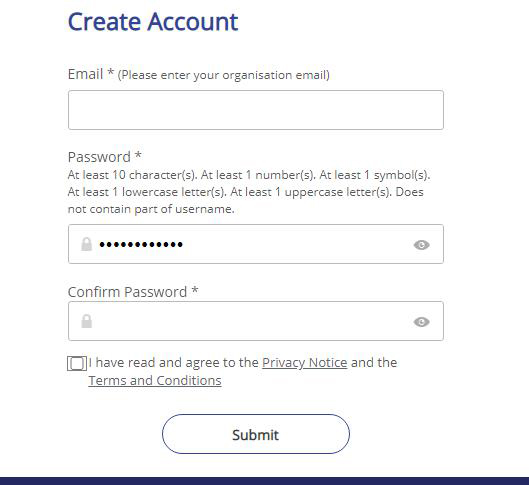The width and height of the screenshot is (529, 485).
Task: Click the required asterisk beside Email
Action: (x=110, y=72)
